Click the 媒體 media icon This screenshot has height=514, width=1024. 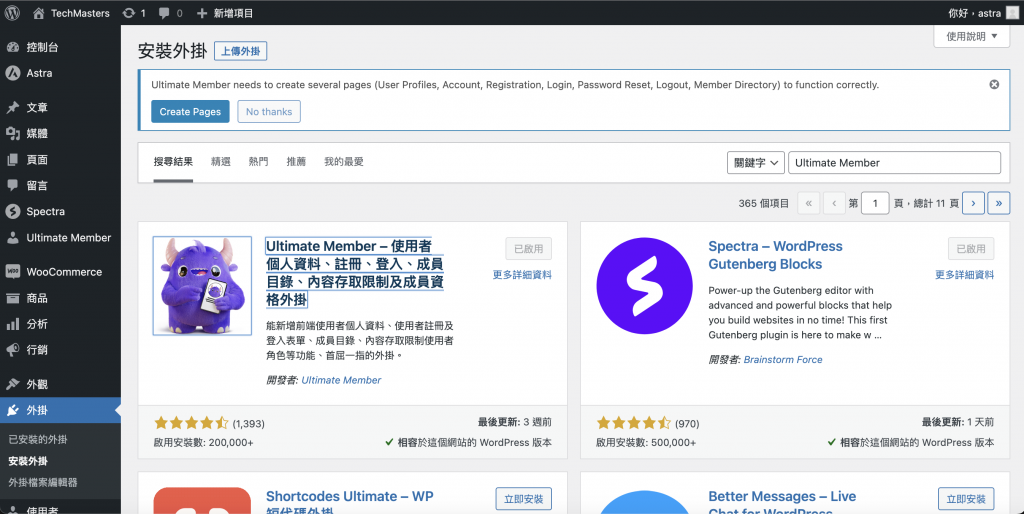coord(12,133)
